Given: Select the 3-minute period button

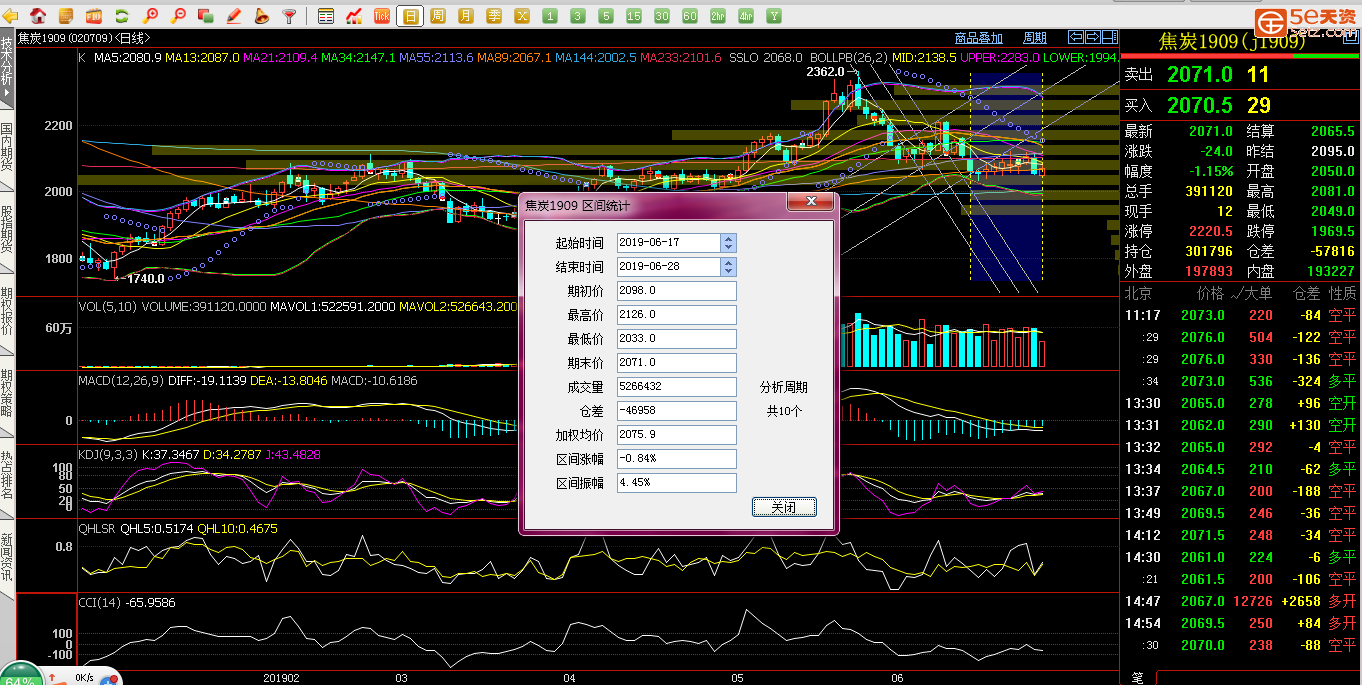Looking at the screenshot, I should point(578,16).
